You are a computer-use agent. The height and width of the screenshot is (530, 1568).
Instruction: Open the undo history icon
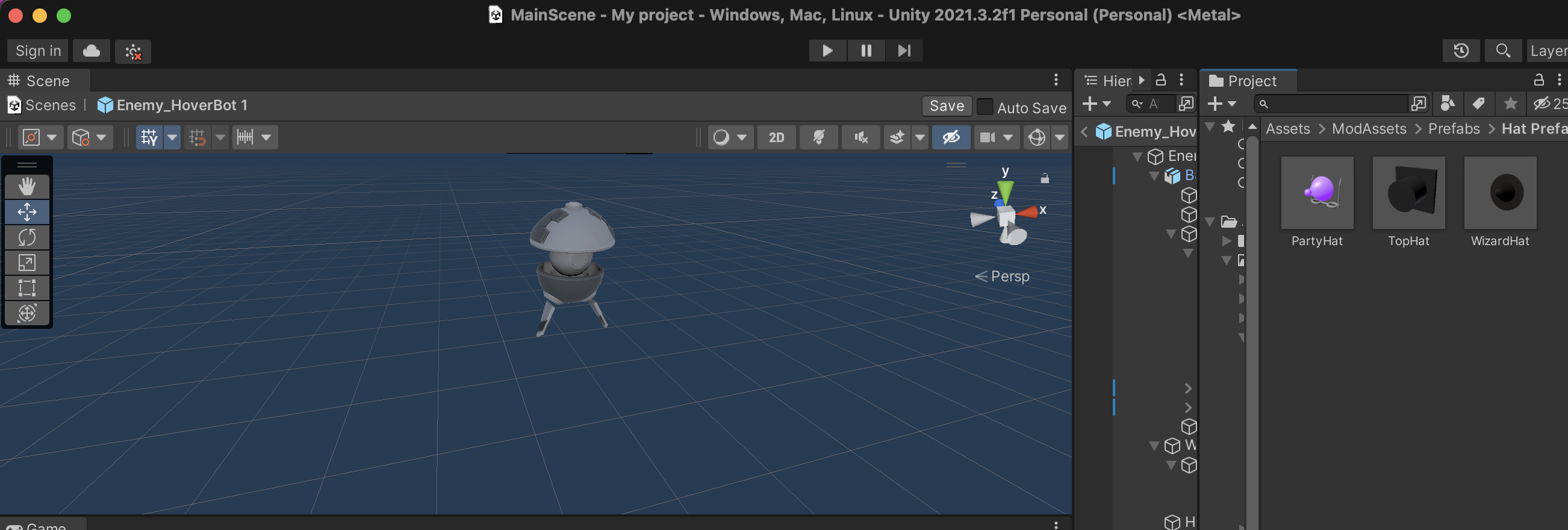coord(1461,51)
